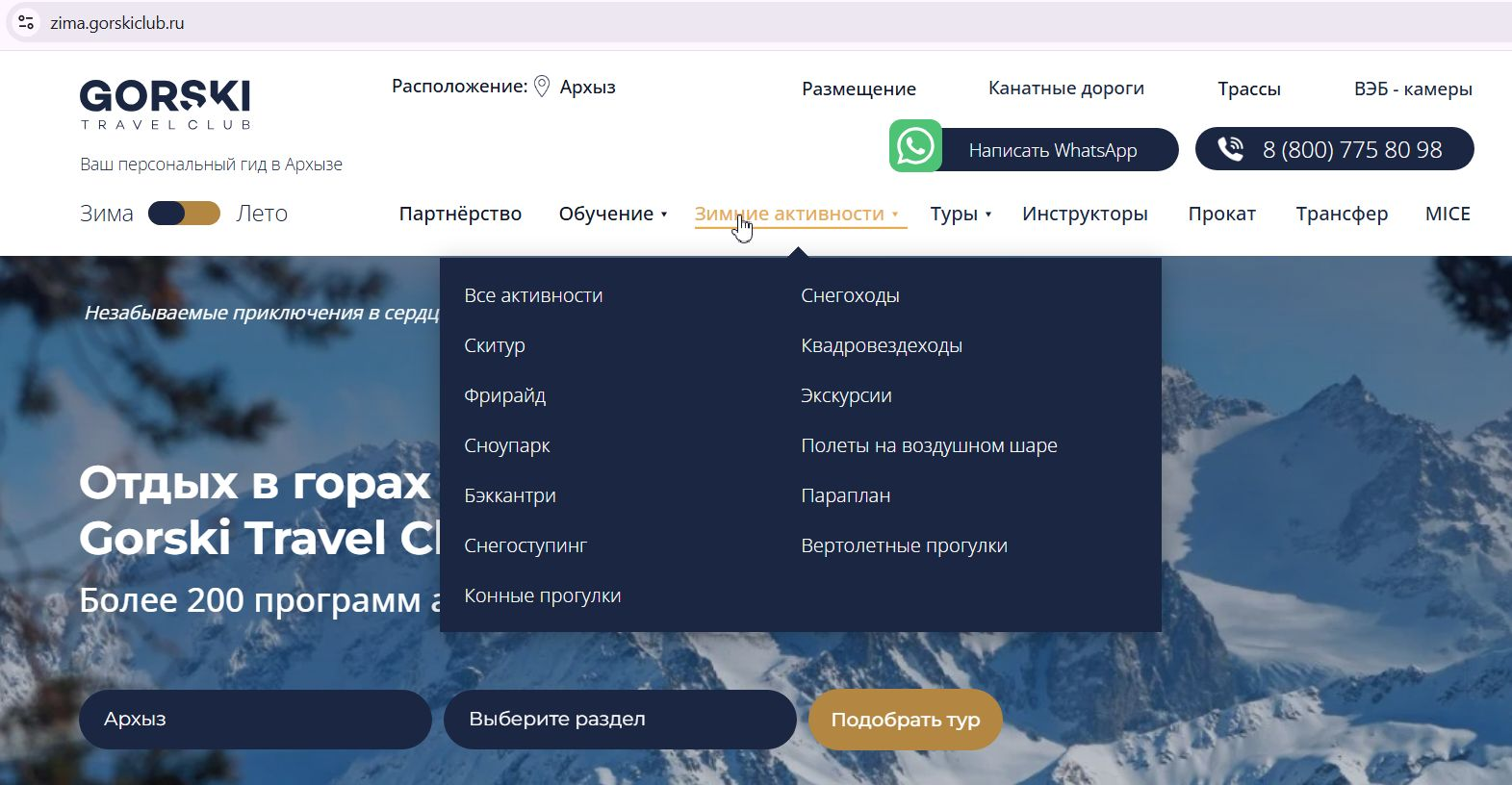Select Сноупарк in the activities menu
Screen dimensions: 1512x785
(507, 445)
